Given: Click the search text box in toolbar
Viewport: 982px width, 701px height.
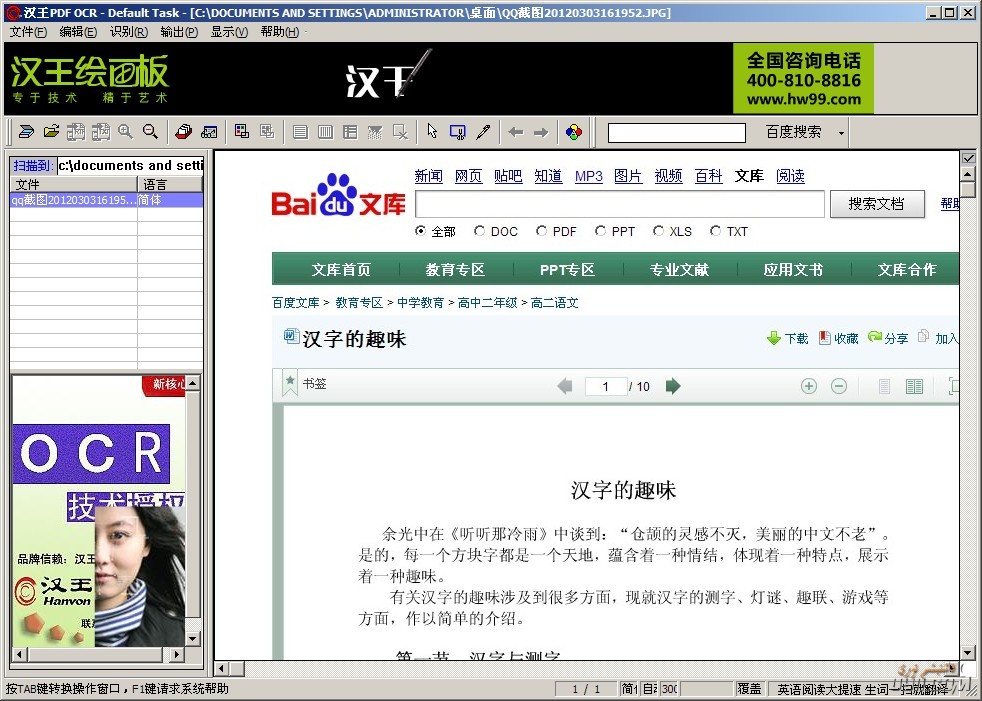Looking at the screenshot, I should (676, 133).
